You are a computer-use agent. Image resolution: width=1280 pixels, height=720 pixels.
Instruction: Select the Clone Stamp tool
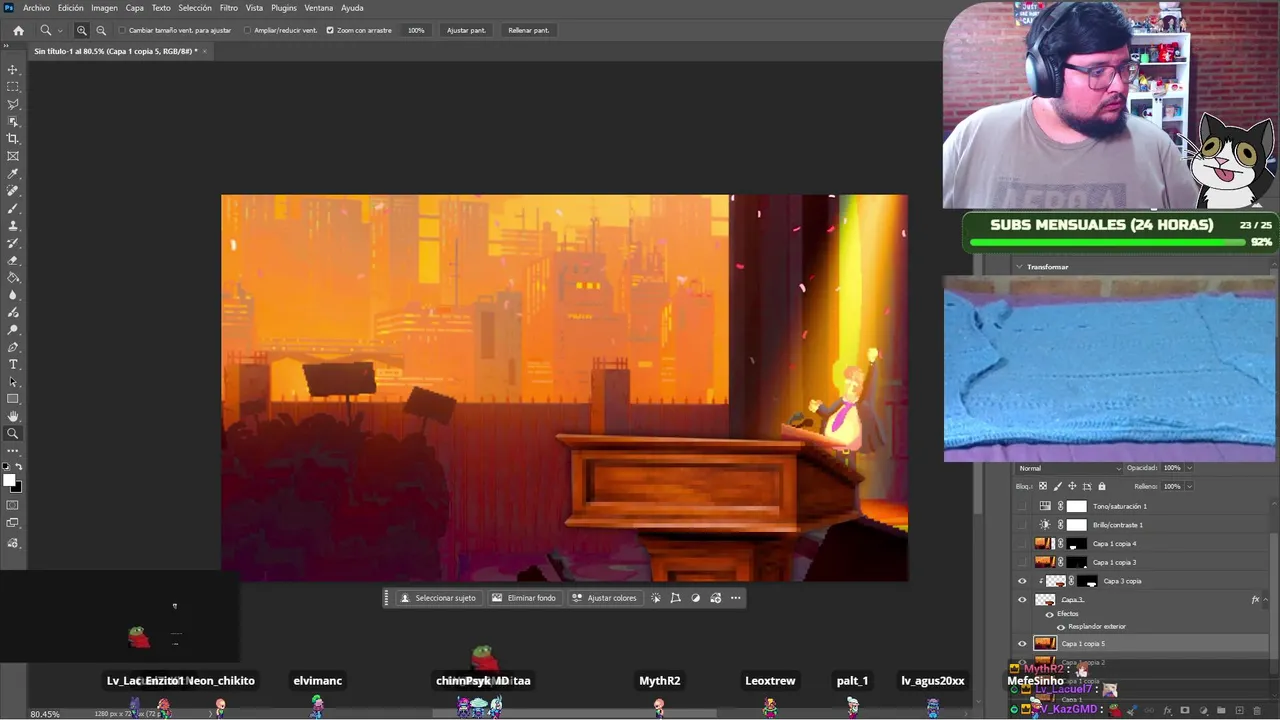(x=13, y=226)
